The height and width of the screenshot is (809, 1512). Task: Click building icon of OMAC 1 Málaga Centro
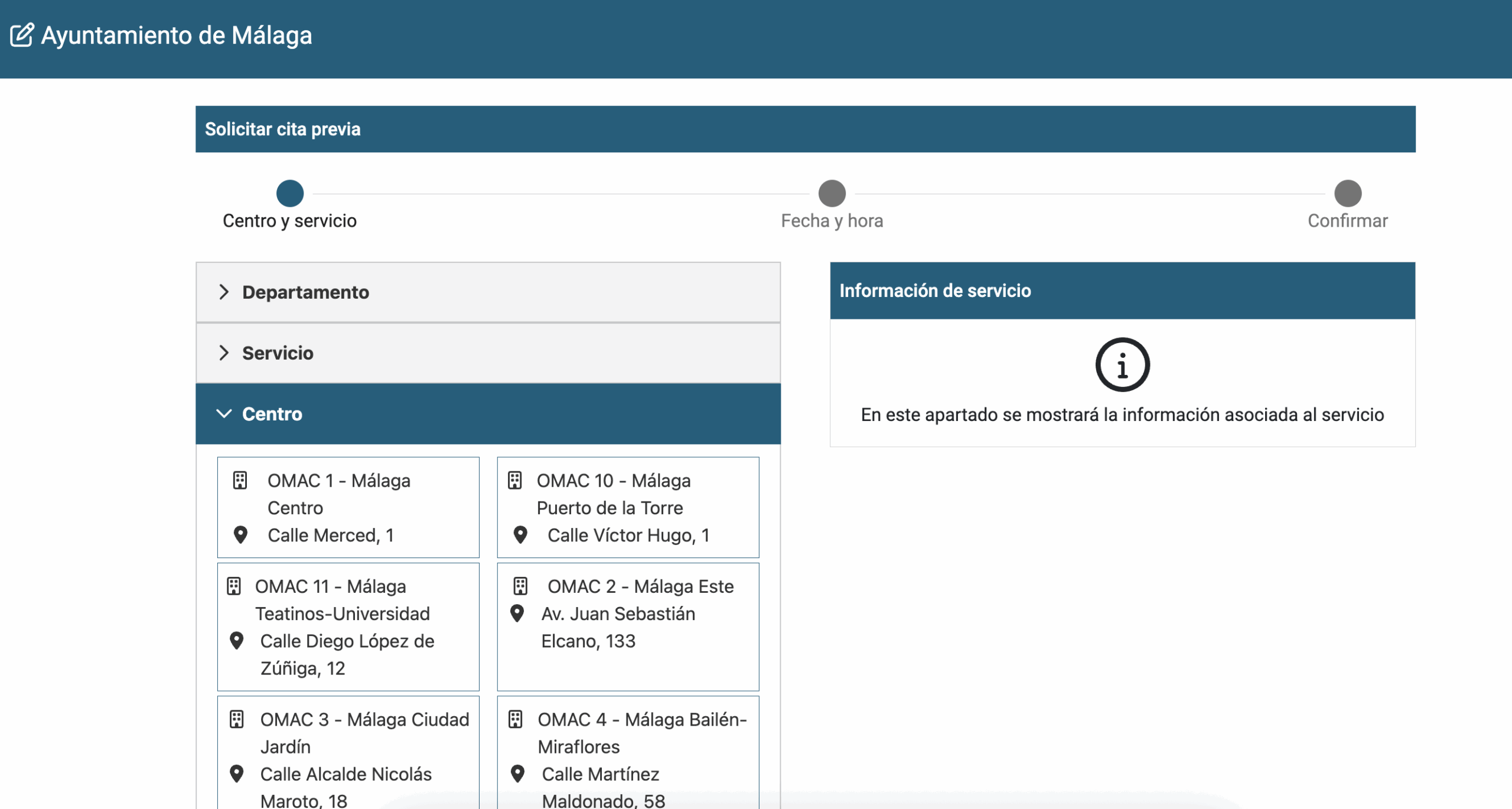240,480
